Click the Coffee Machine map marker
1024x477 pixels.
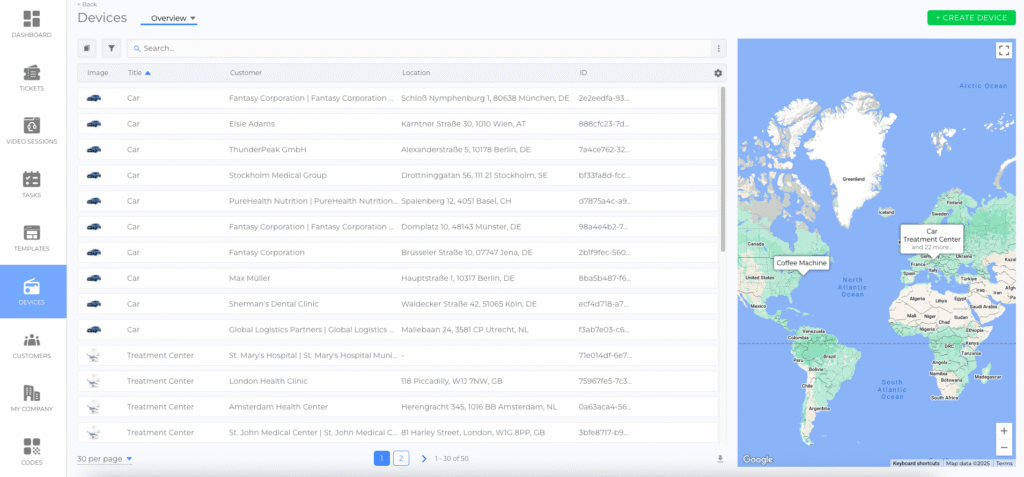pyautogui.click(x=801, y=263)
